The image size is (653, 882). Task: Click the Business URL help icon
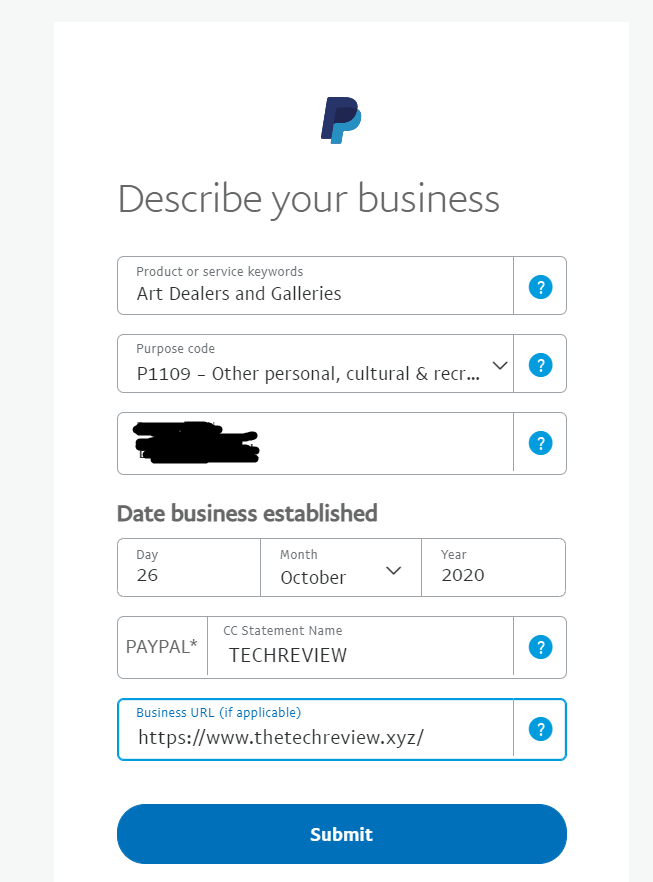pyautogui.click(x=540, y=729)
